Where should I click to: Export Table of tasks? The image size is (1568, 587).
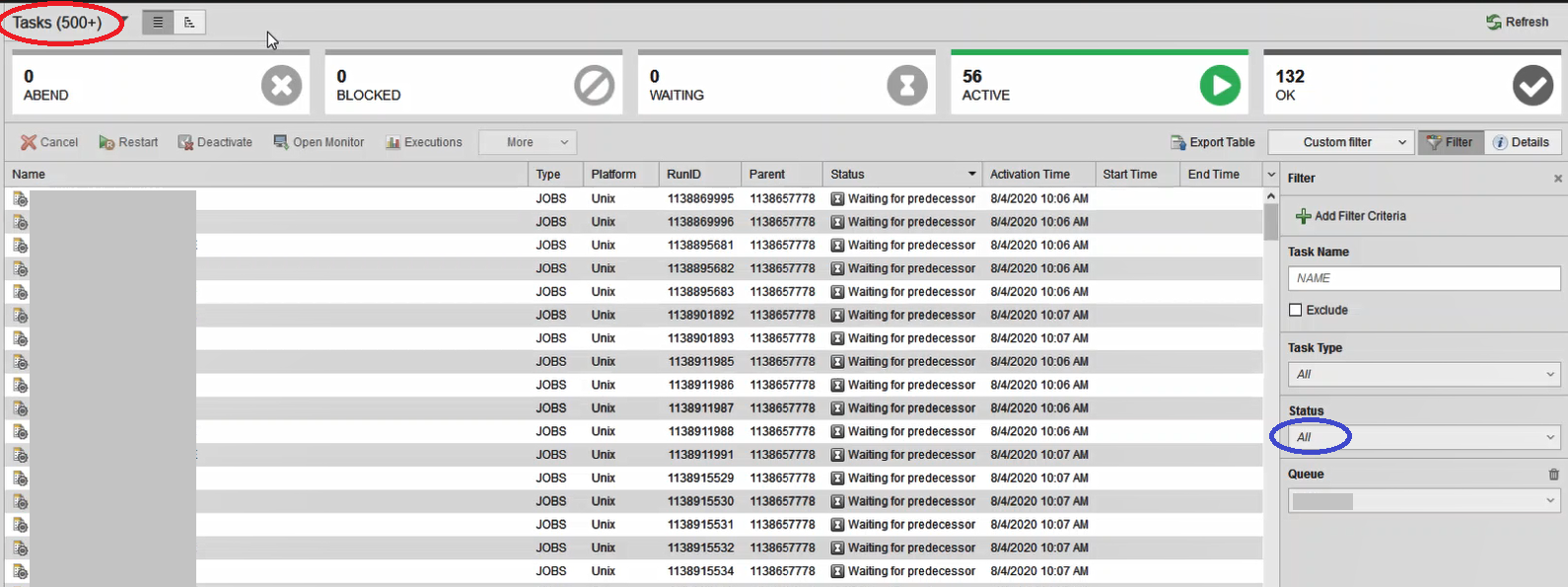click(x=1212, y=142)
